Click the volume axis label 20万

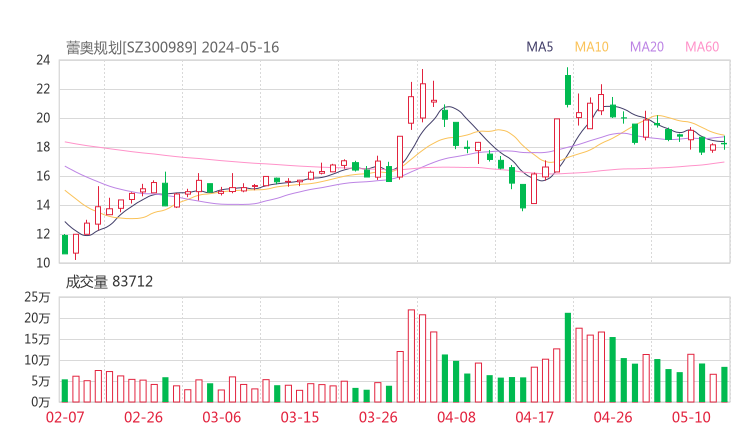(37, 318)
